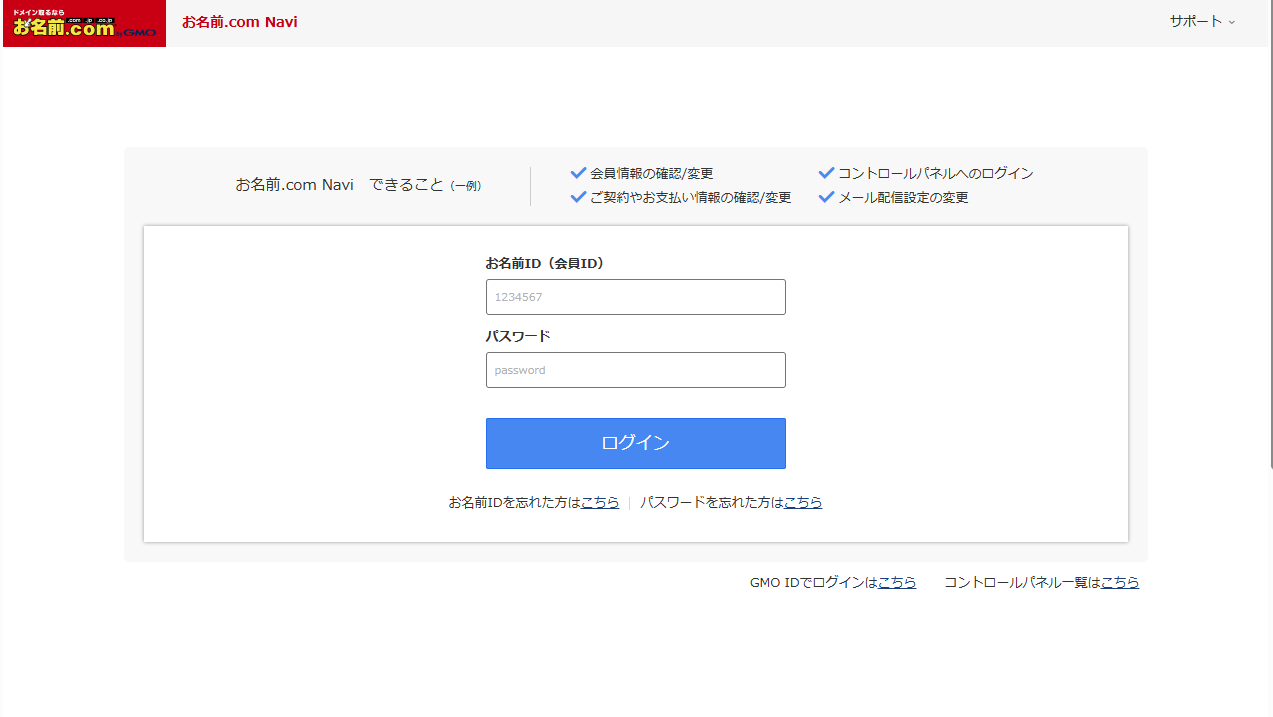Click the お名前ID（会員ID） field label
Image resolution: width=1273 pixels, height=717 pixels.
(x=545, y=264)
